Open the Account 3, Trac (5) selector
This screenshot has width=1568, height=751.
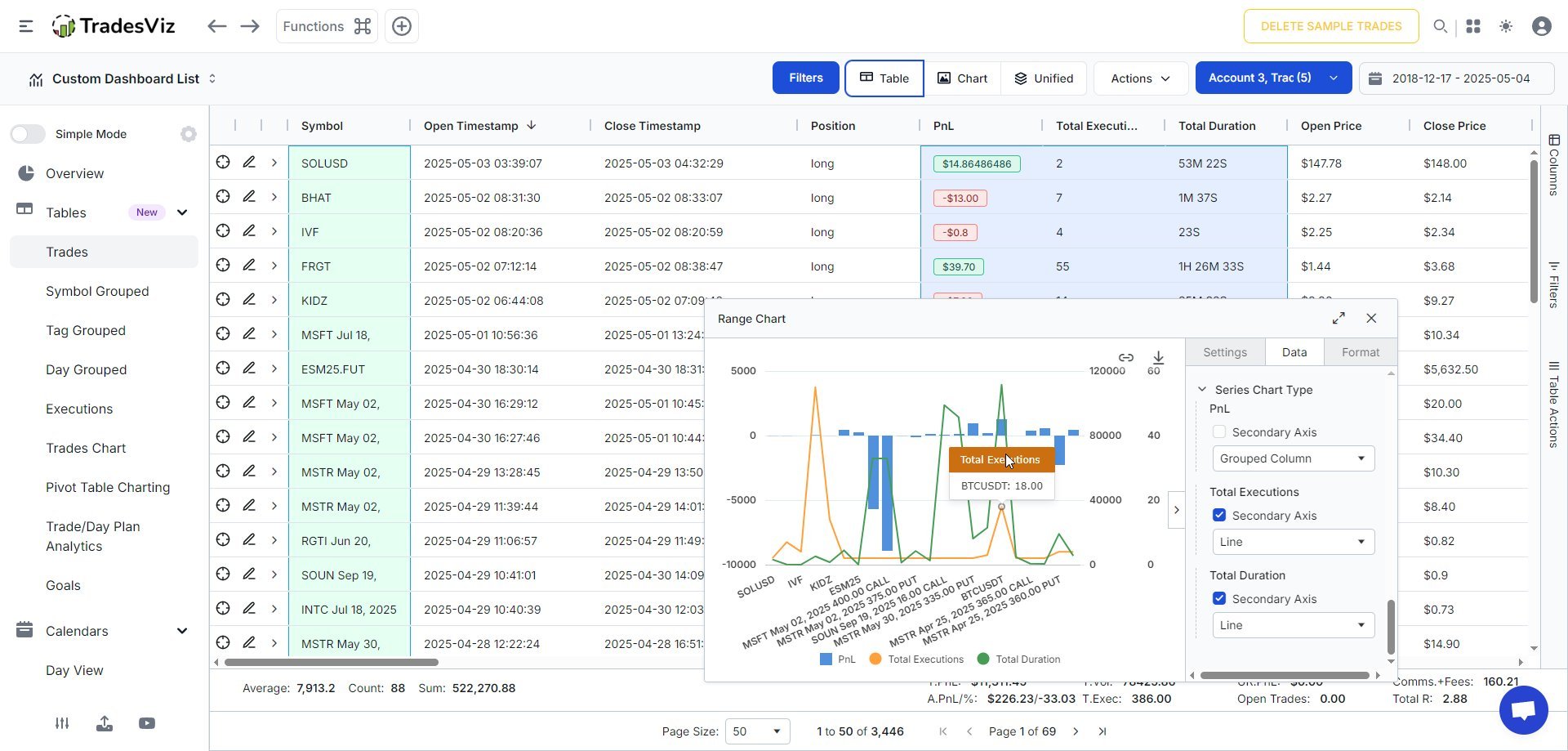[1273, 78]
